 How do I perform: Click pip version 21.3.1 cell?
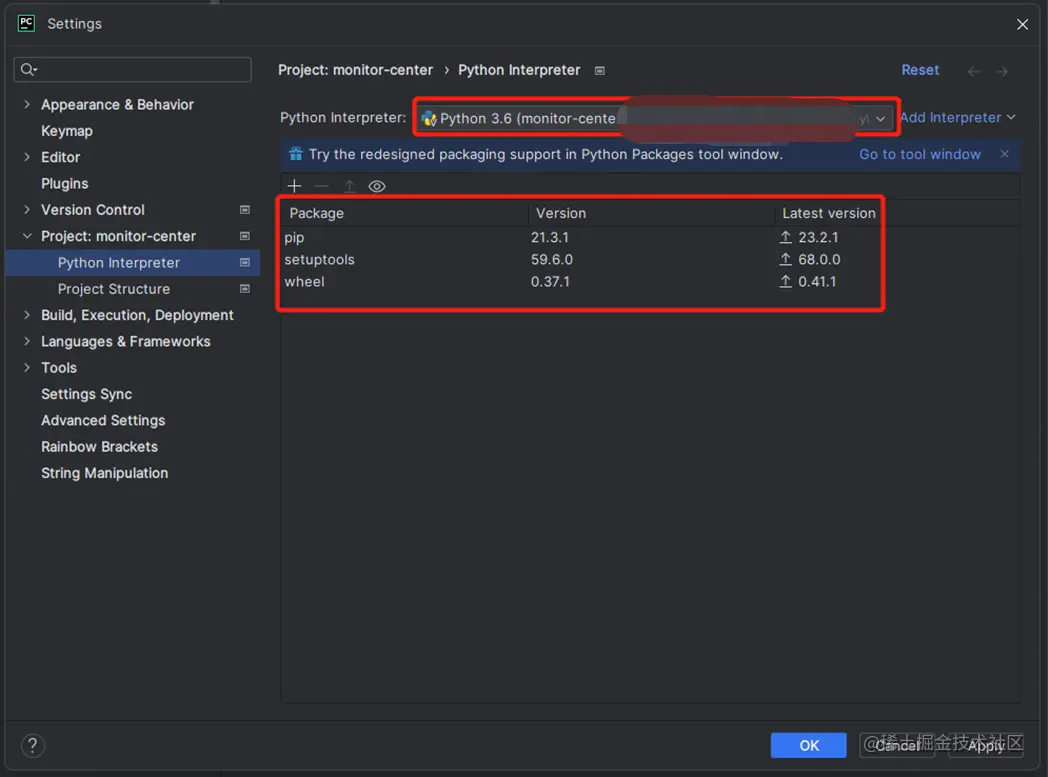point(549,237)
